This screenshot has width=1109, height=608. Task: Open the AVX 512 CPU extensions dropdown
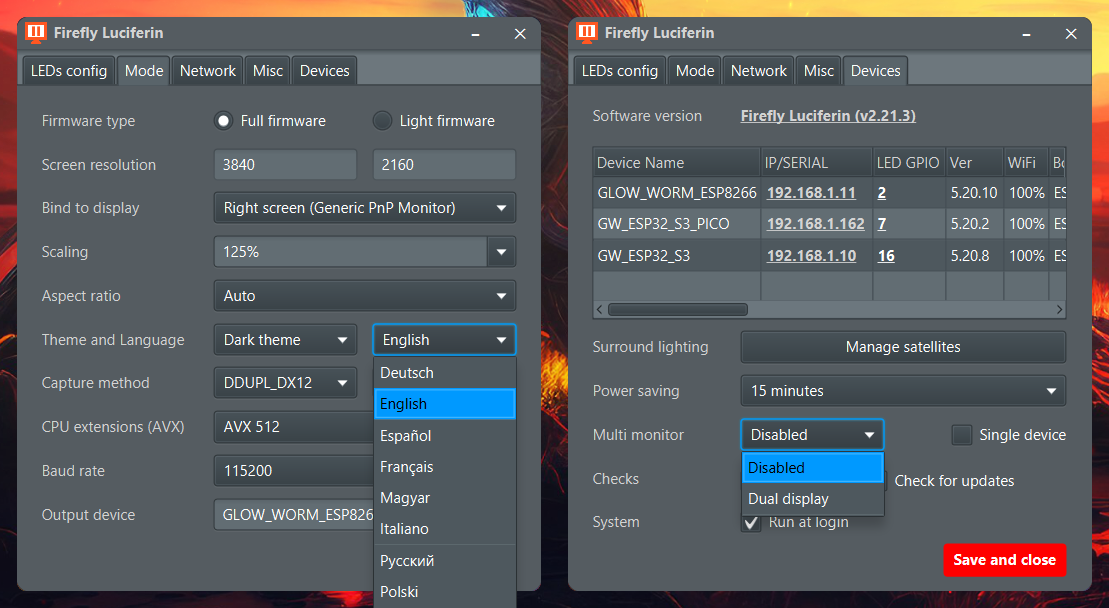pyautogui.click(x=294, y=427)
